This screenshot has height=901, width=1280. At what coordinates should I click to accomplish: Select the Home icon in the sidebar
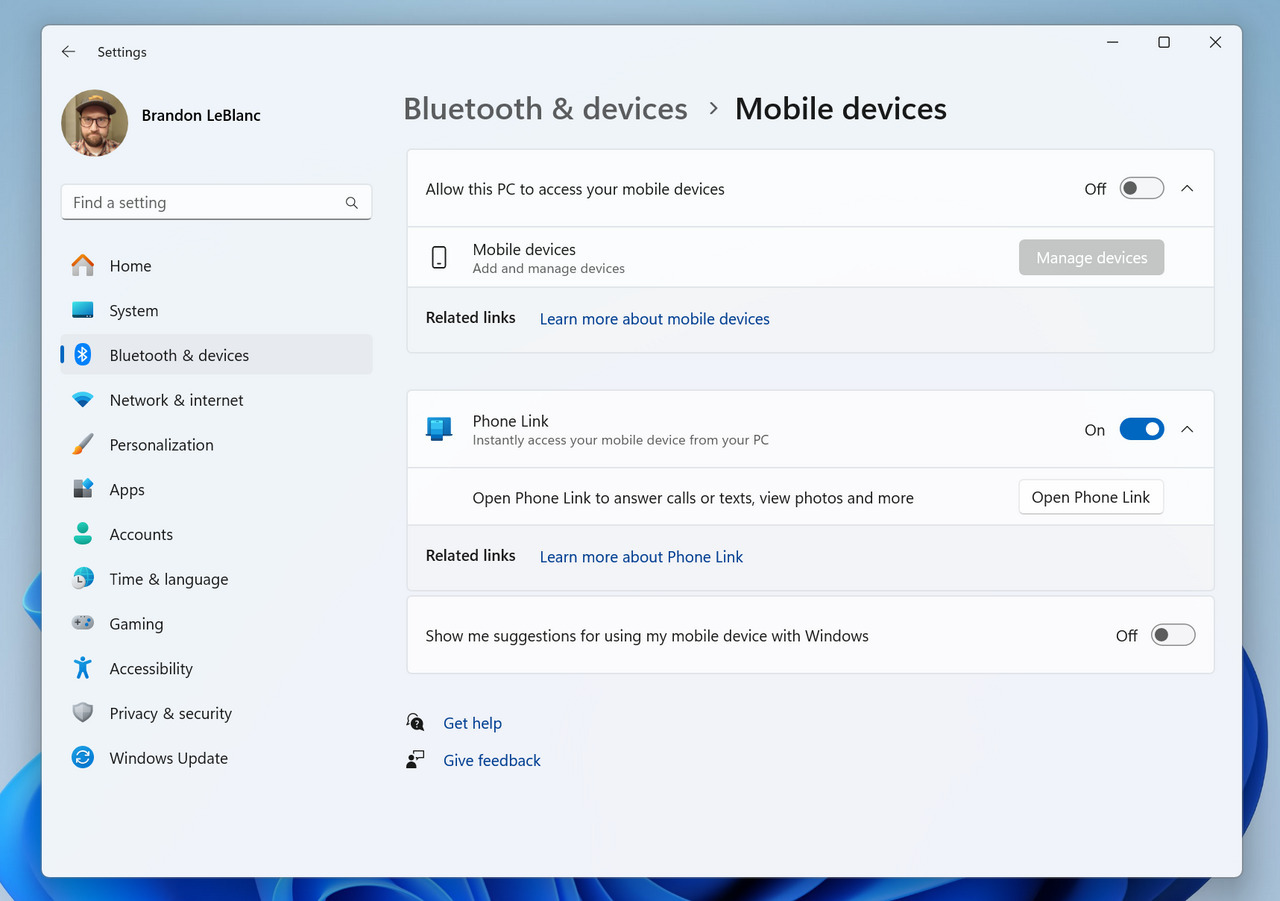click(x=82, y=266)
